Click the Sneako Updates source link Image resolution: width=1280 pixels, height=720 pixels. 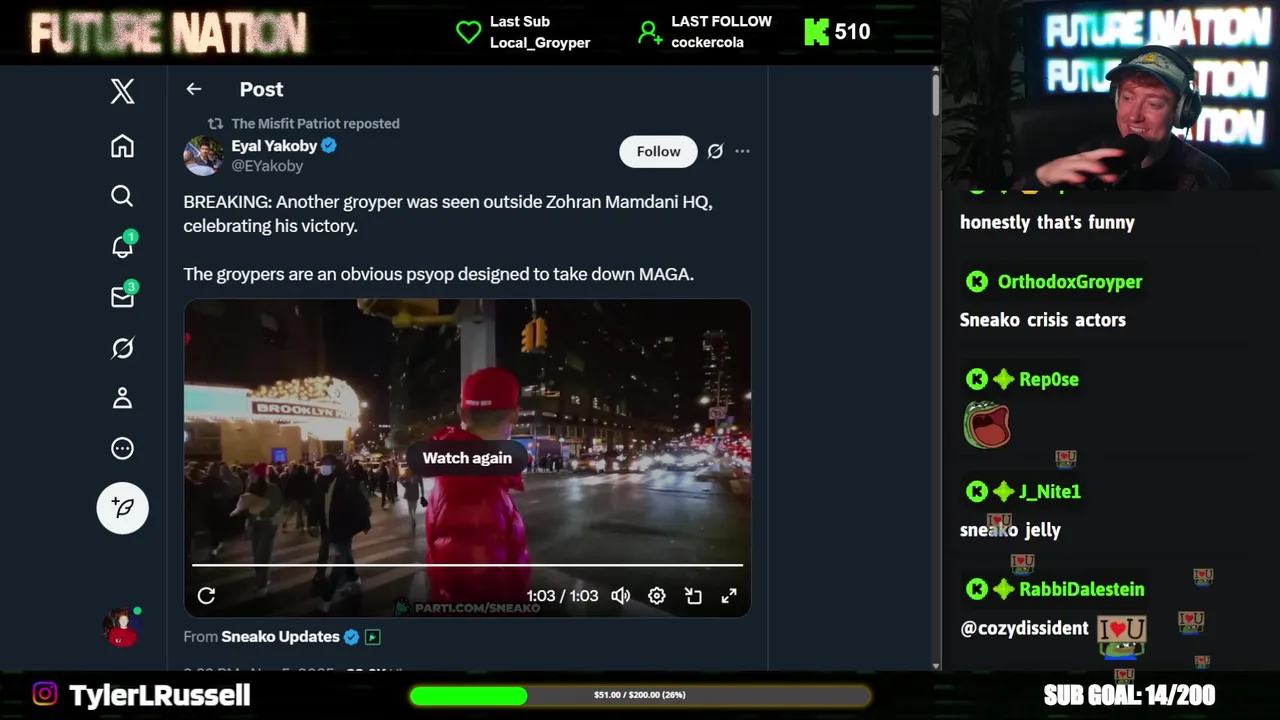[280, 636]
